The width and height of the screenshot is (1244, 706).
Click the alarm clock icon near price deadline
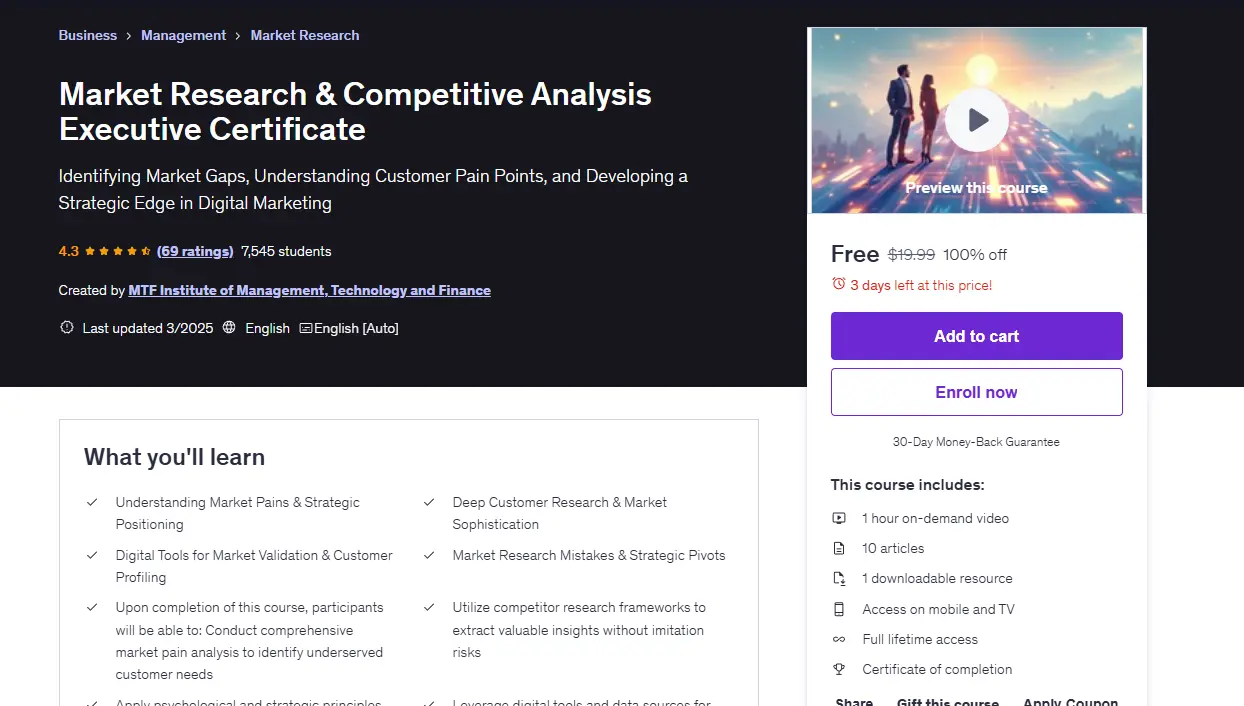tap(839, 285)
